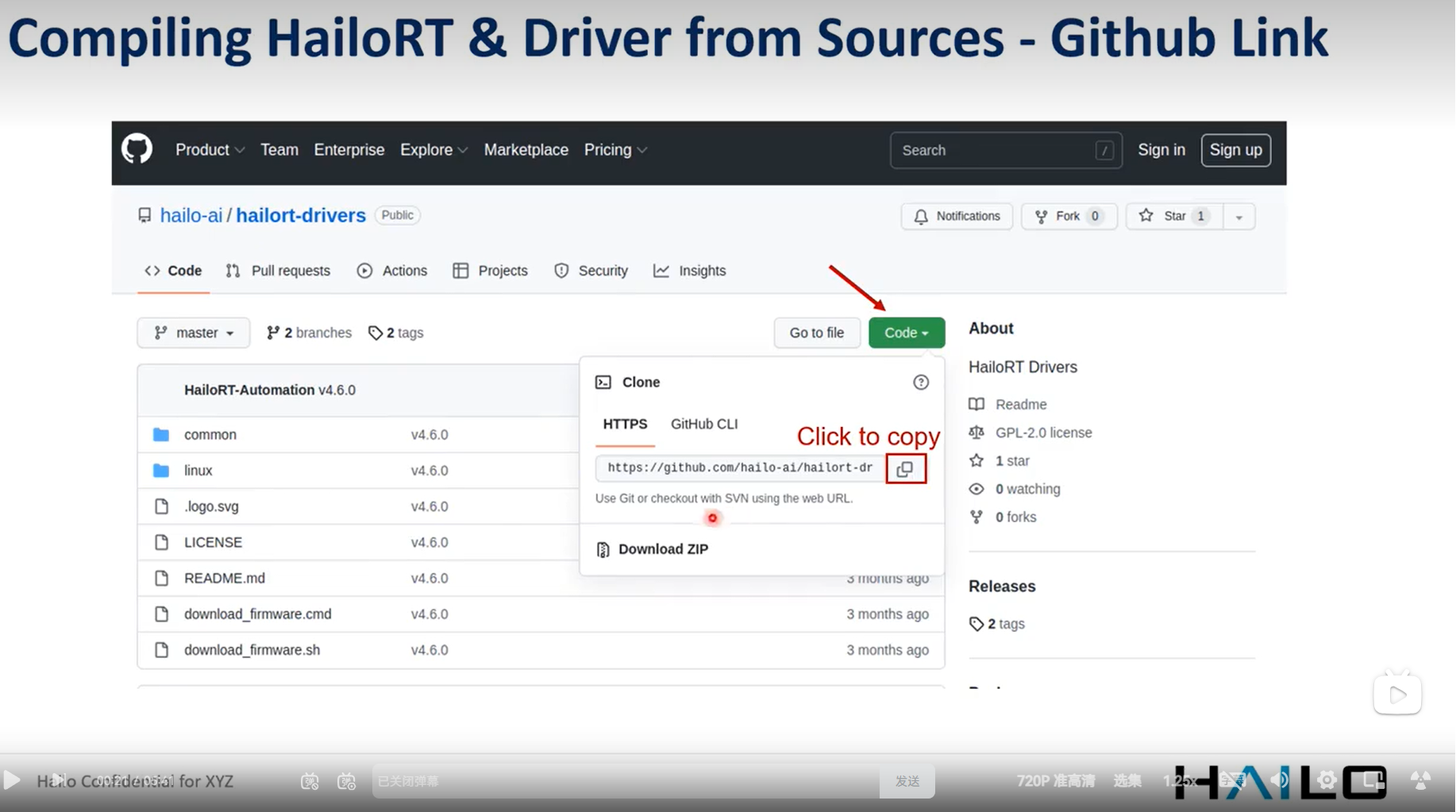Toggle the green Code dropdown button

coord(907,333)
